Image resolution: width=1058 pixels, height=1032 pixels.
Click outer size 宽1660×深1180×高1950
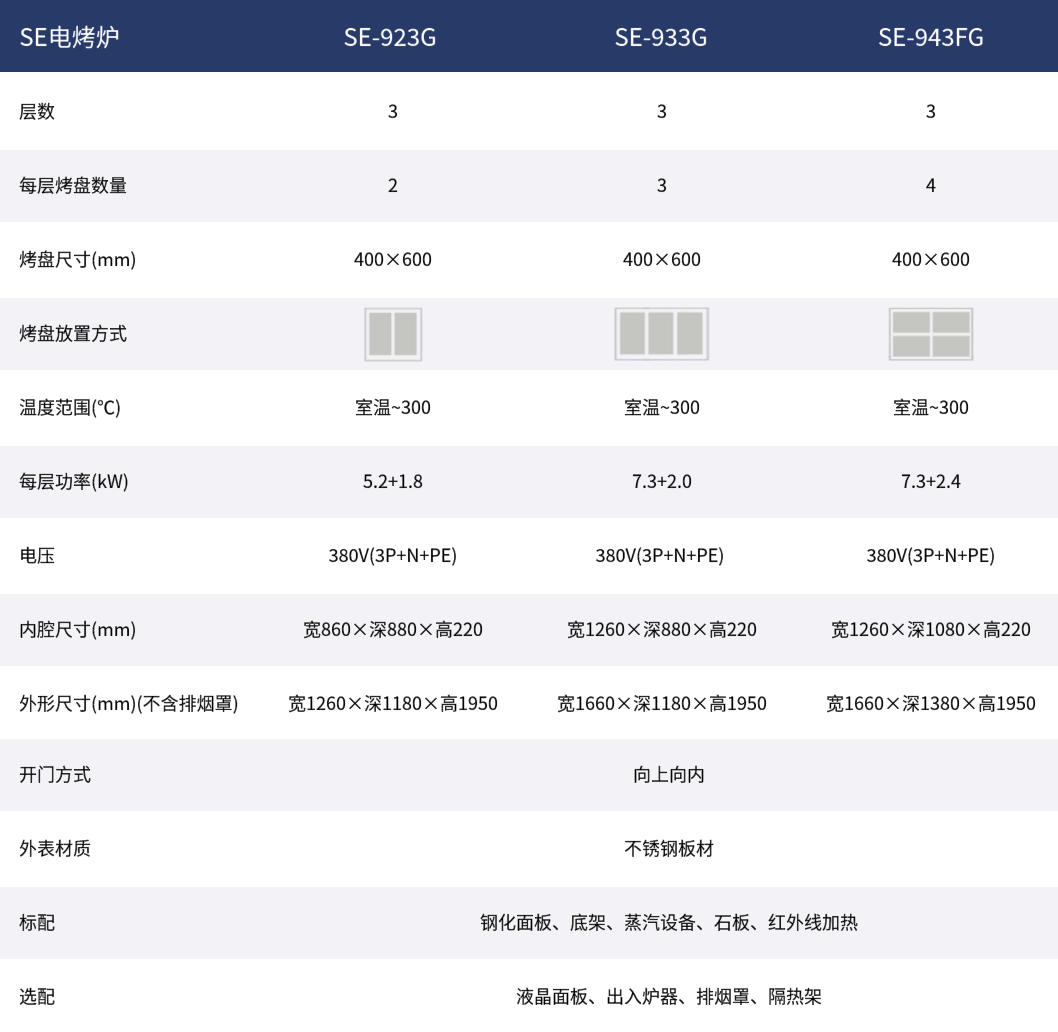(661, 704)
